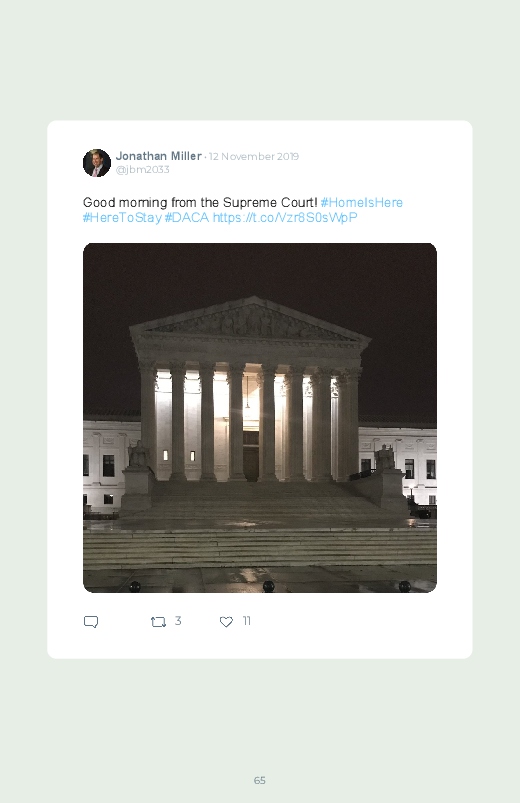This screenshot has height=803, width=520.
Task: Click the reply speech bubble icon
Action: coord(91,622)
